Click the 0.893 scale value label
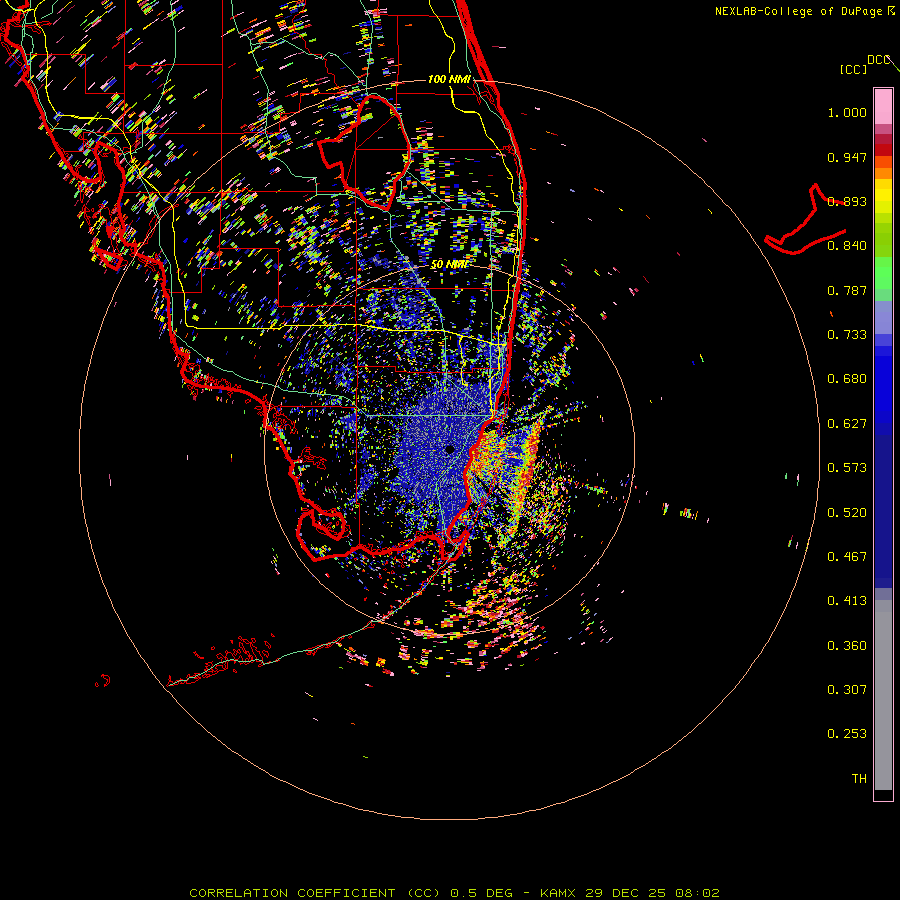Viewport: 900px width, 900px height. tap(847, 201)
